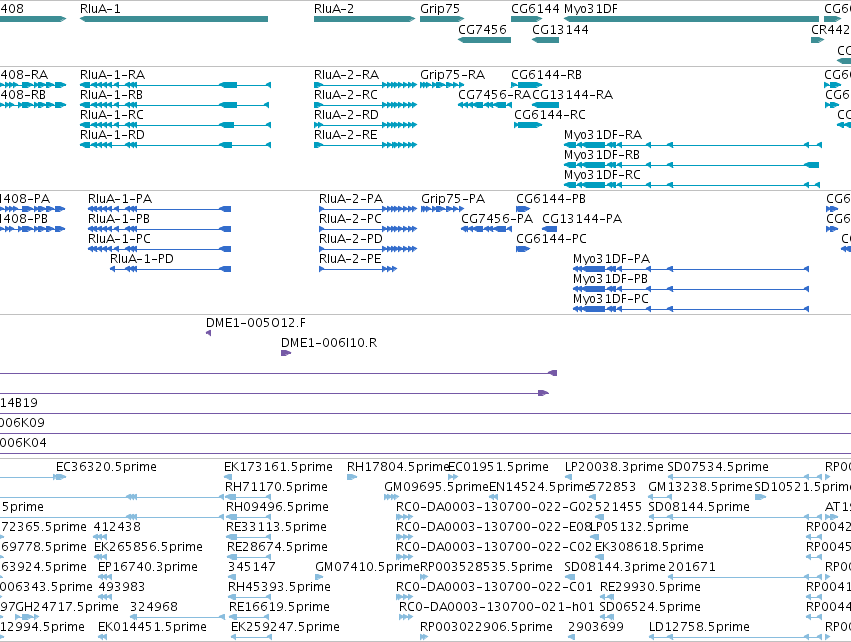851x642 pixels.
Task: Select the RluA-1 gene label
Action: (100, 9)
